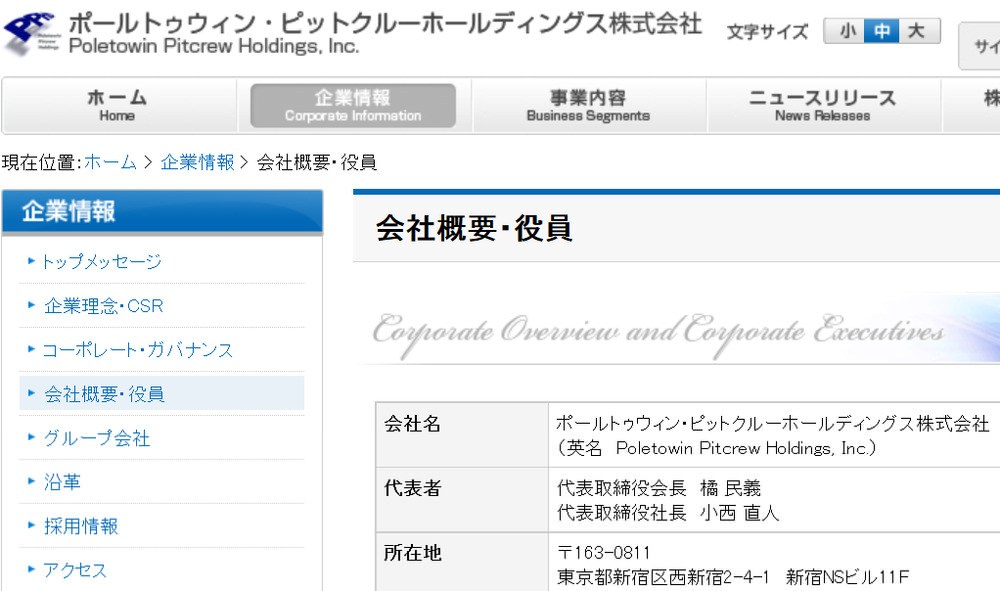Screen dimensions: 1000x591
Task: Open ニュースリリース News Releases tab
Action: (x=823, y=106)
